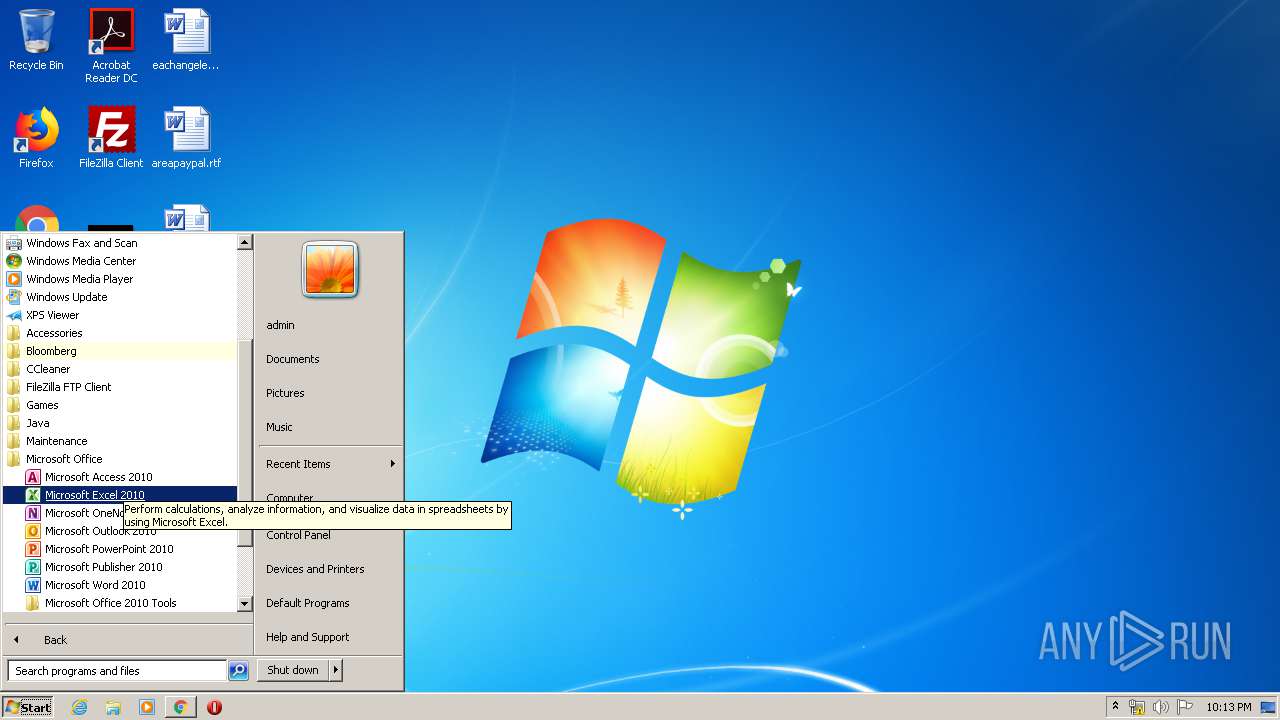Click the XPS Viewer icon
Image resolution: width=1280 pixels, height=720 pixels.
(14, 315)
